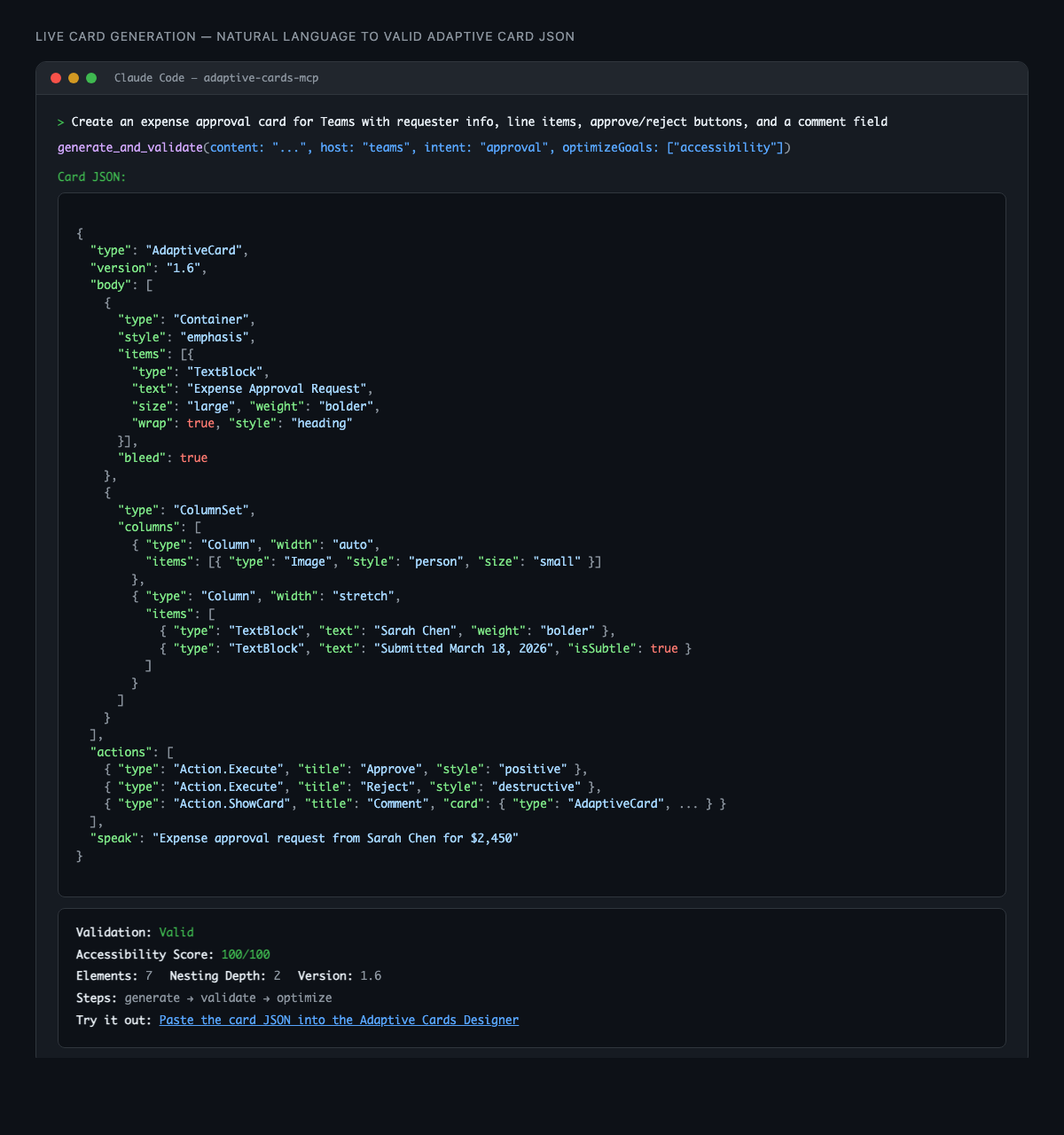Click the 100/100 accessibility score value
This screenshot has width=1064, height=1135.
[x=246, y=954]
